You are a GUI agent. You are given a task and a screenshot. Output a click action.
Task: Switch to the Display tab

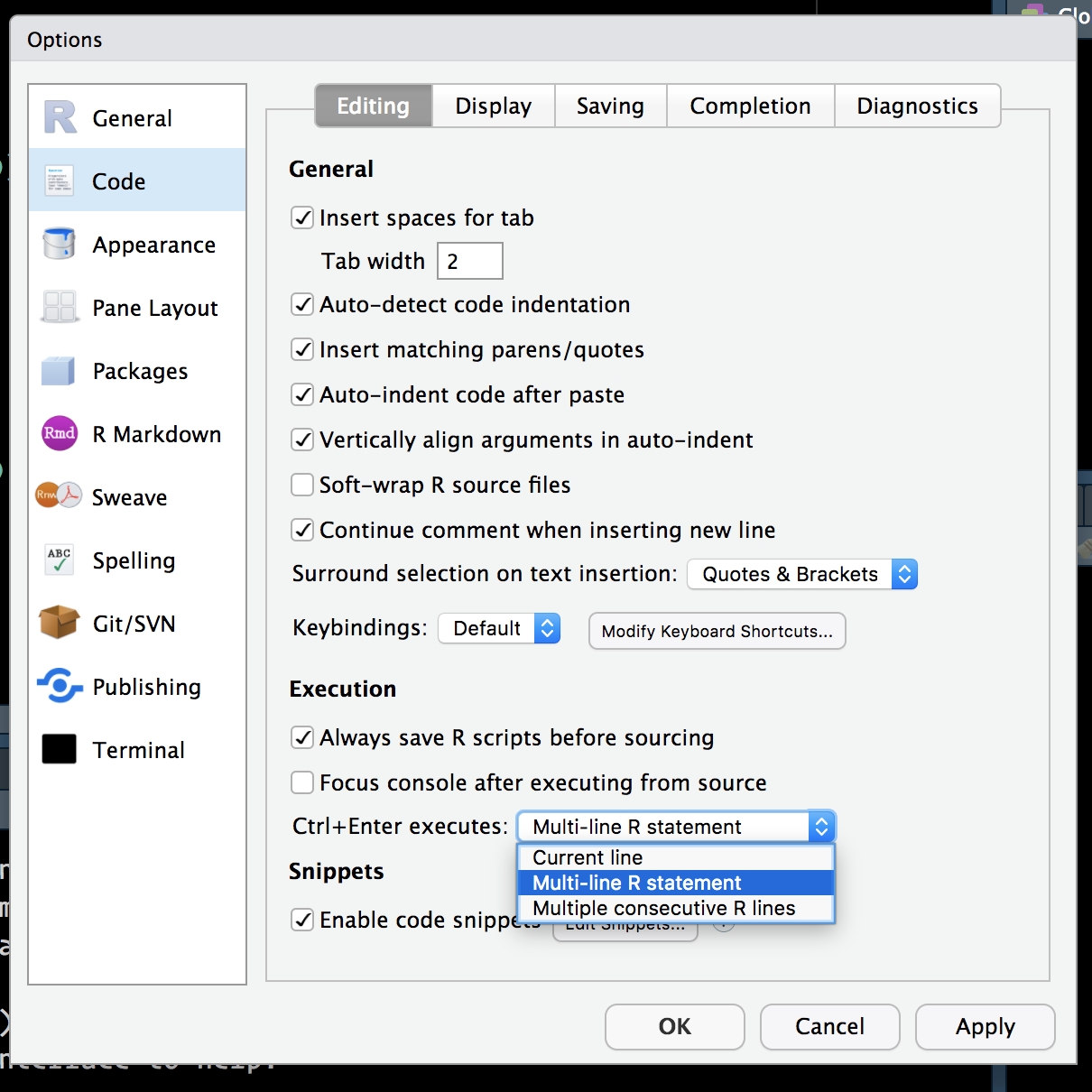pos(494,106)
